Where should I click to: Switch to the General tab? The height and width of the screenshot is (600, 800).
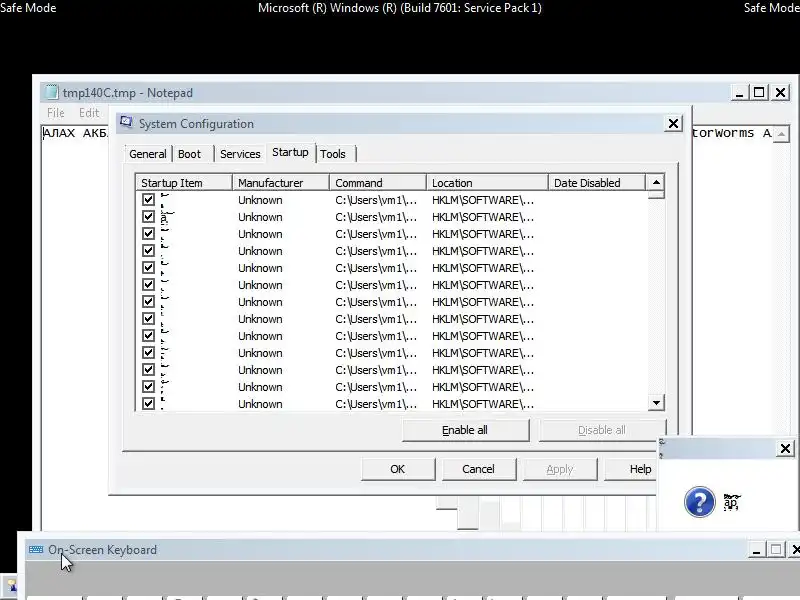pyautogui.click(x=147, y=154)
